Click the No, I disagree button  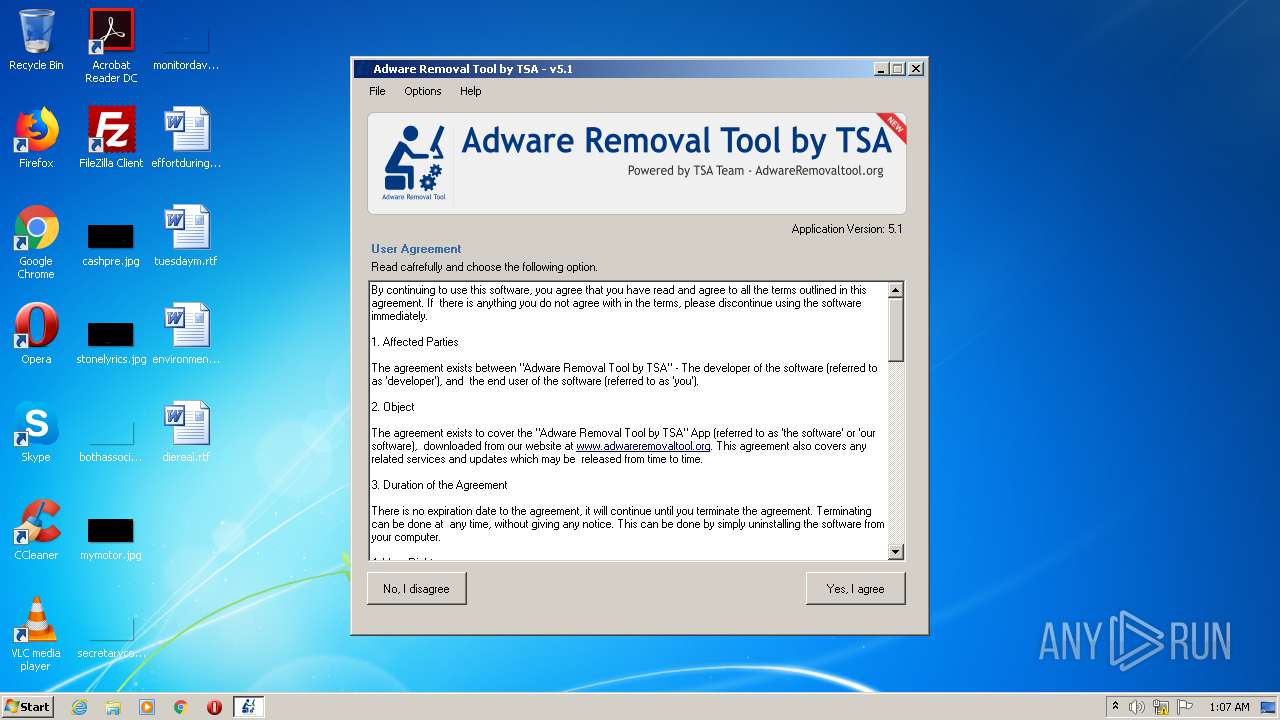point(416,589)
